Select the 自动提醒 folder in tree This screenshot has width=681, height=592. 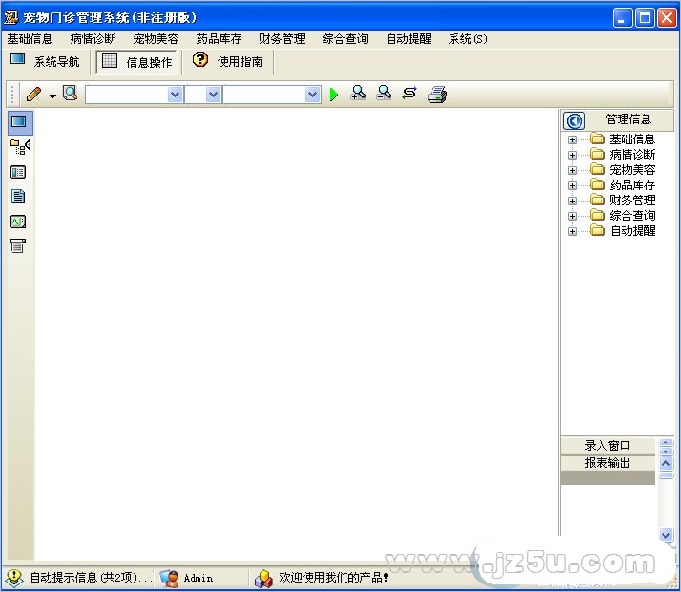pos(623,230)
